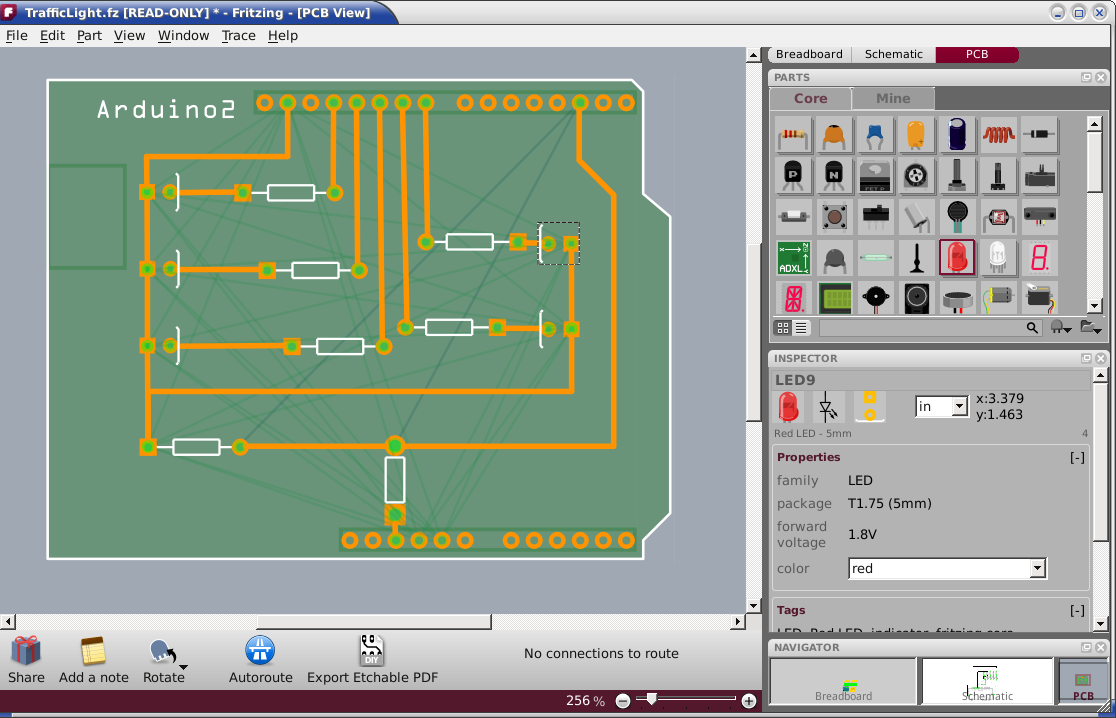The height and width of the screenshot is (718, 1116).
Task: Pick the seven-segment display part
Action: tap(1039, 258)
